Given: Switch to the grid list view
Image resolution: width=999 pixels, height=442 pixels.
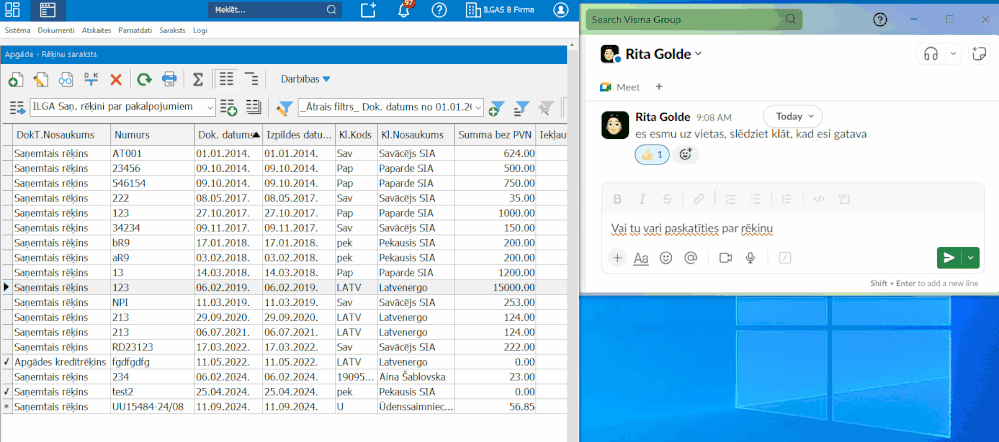Looking at the screenshot, I should pos(226,79).
